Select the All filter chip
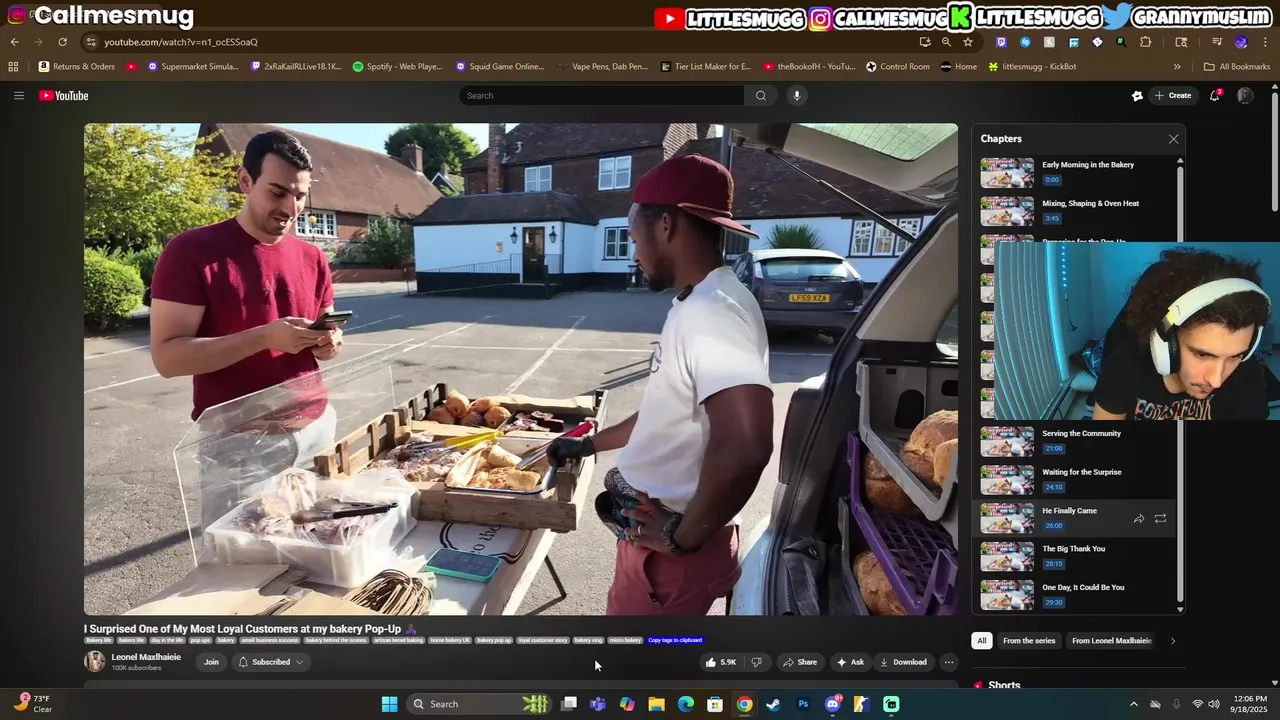 982,641
